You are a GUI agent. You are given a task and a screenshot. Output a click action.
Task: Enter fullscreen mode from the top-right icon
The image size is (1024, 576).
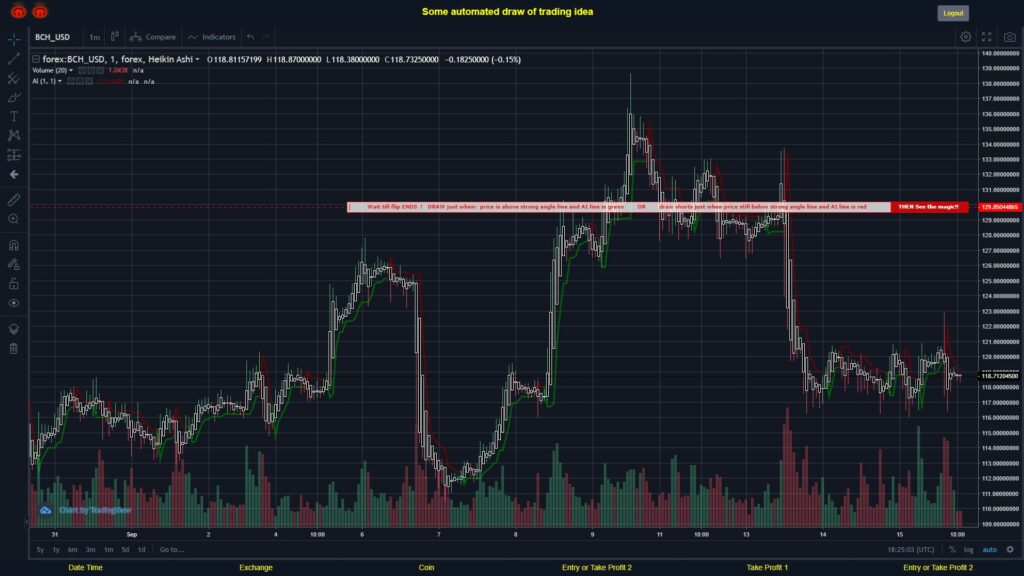tap(987, 36)
